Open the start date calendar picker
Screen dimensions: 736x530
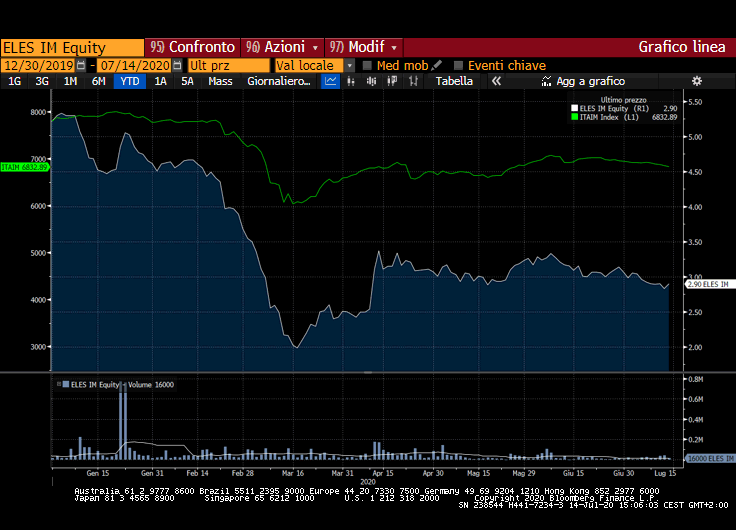(x=81, y=65)
